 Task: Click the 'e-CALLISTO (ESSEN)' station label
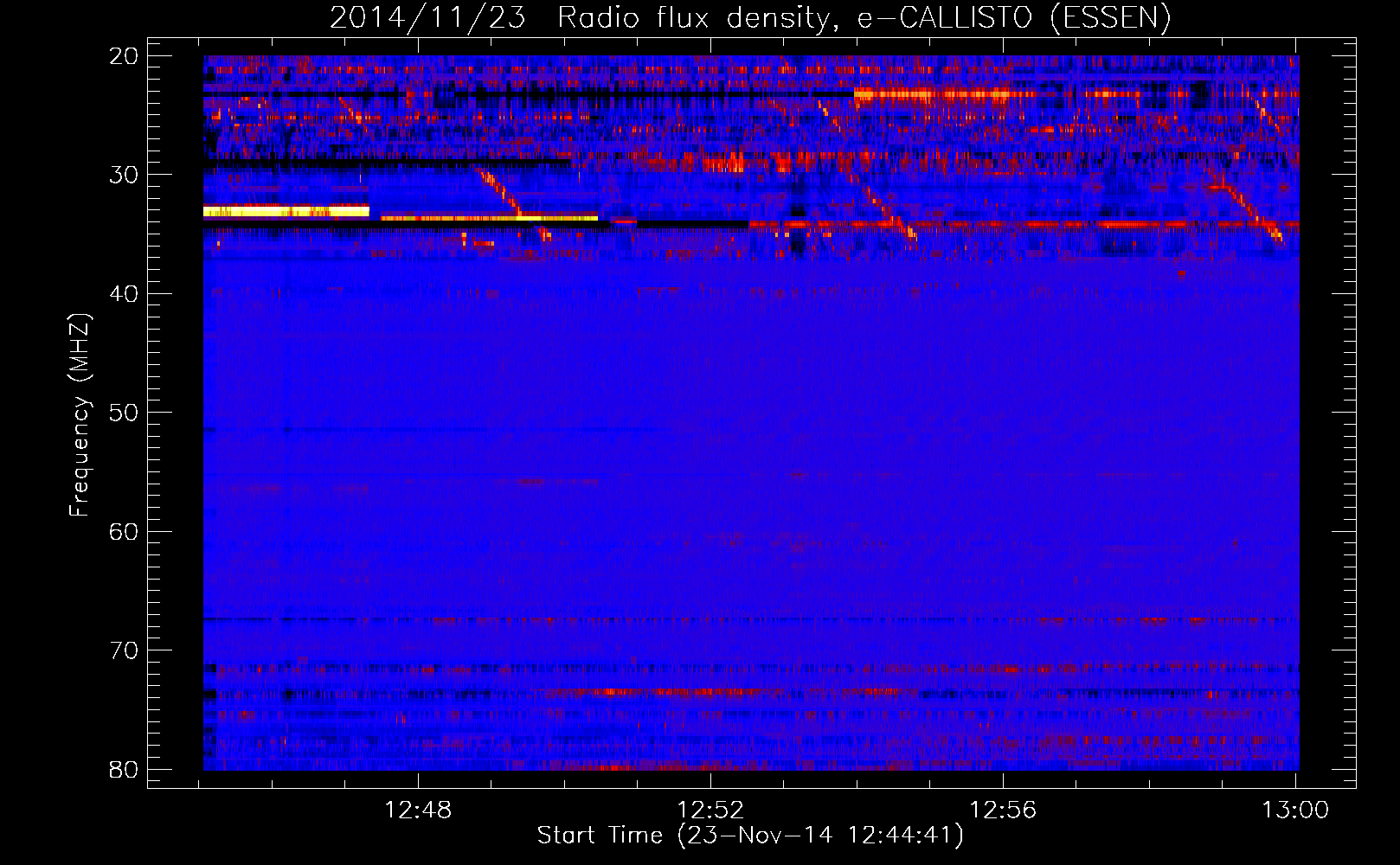1014,17
